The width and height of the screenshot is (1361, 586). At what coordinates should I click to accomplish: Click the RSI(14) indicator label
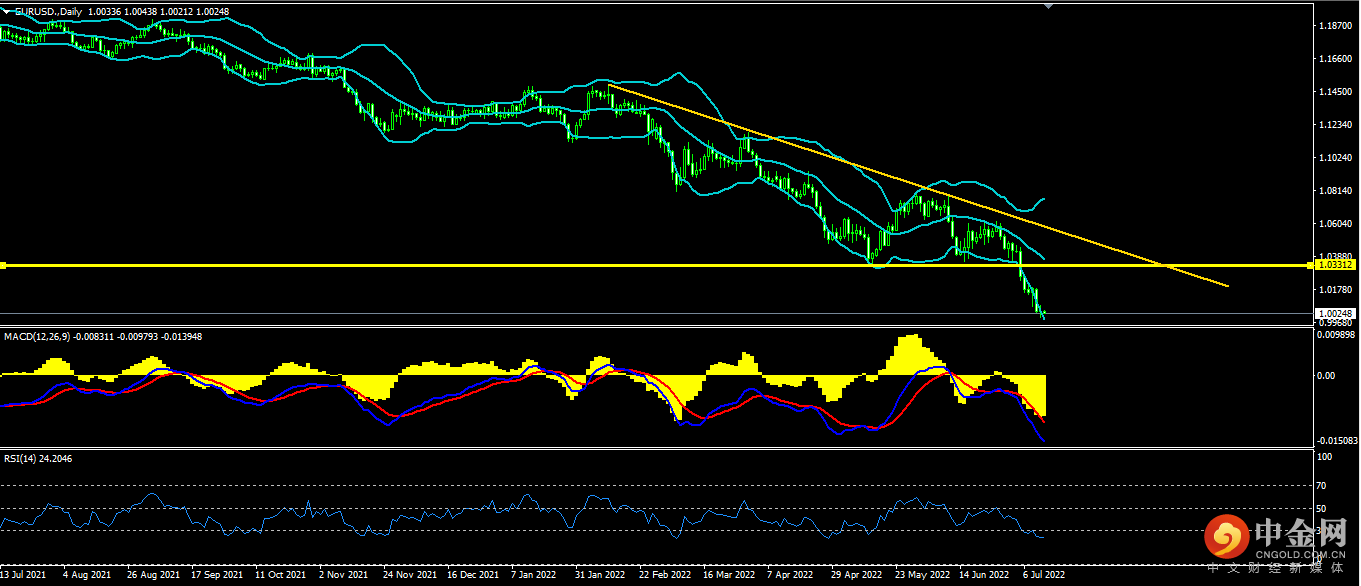[x=22, y=458]
